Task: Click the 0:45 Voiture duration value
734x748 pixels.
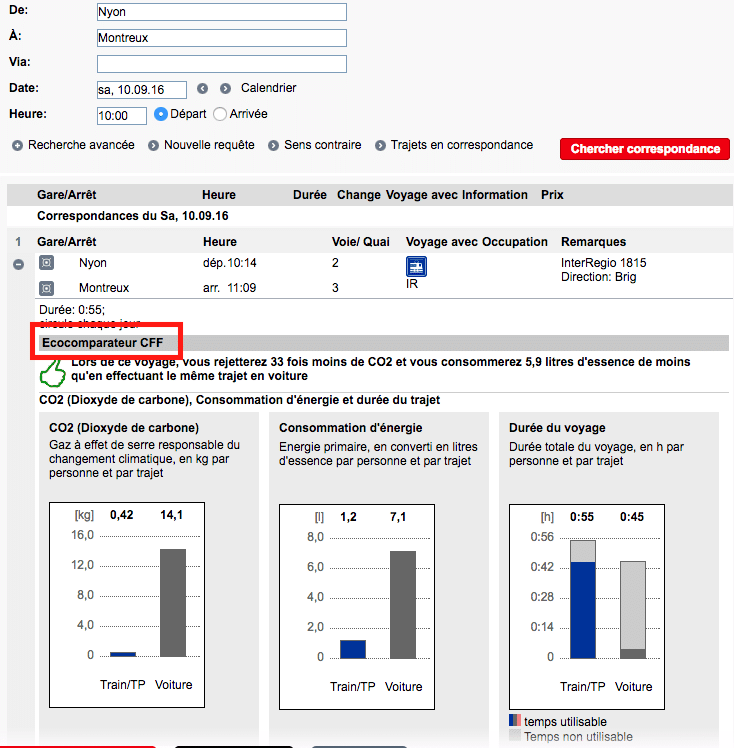Action: [632, 517]
